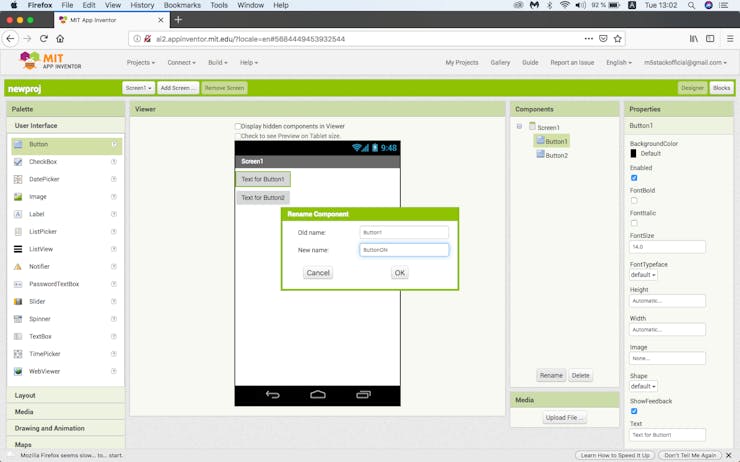
Task: Open the Gallery link
Action: pyautogui.click(x=500, y=62)
